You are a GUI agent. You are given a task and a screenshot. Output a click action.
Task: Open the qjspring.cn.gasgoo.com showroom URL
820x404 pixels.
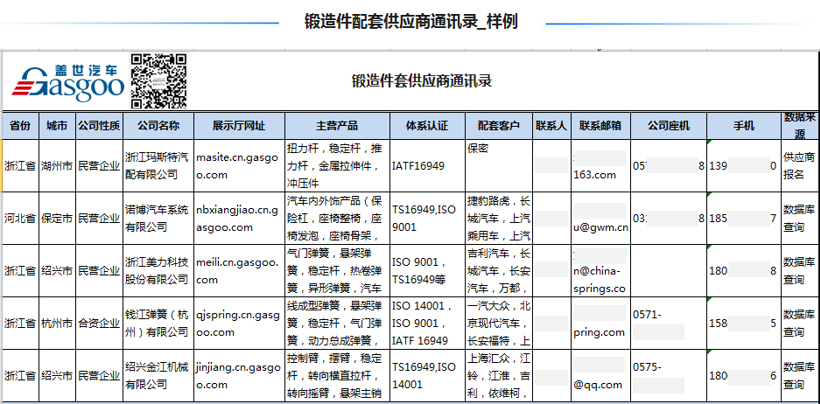pyautogui.click(x=239, y=323)
